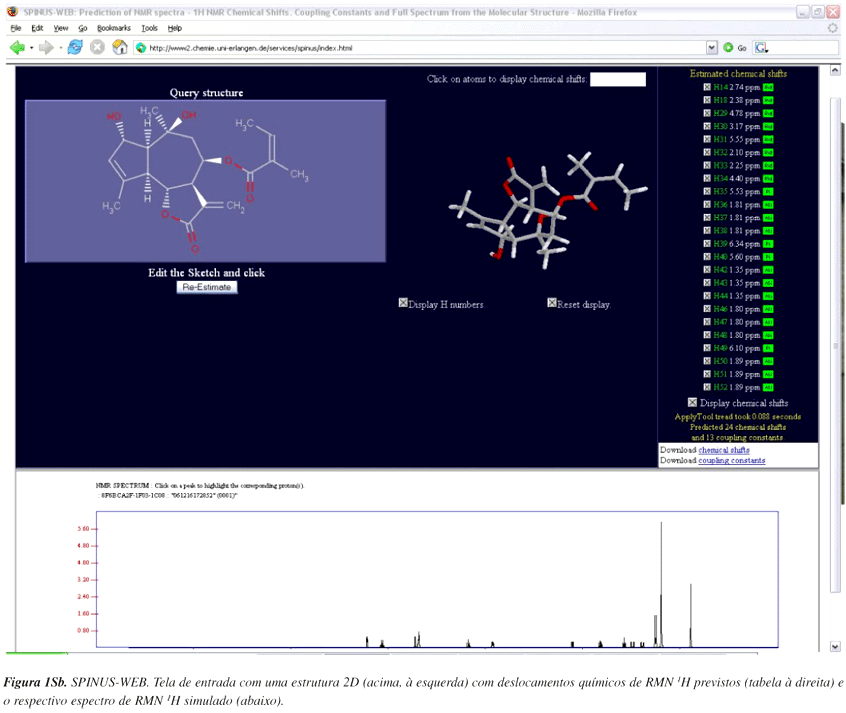Viewport: 846px width, 713px height.
Task: Open the Tools menu
Action: coord(150,27)
